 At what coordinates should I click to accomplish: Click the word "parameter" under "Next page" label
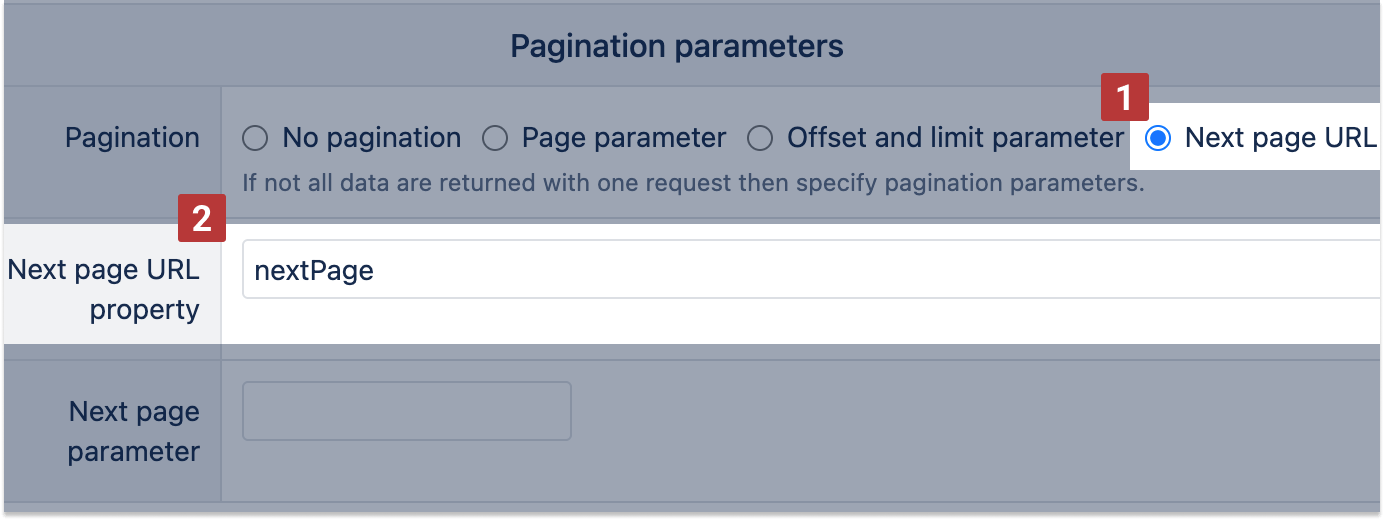(134, 451)
